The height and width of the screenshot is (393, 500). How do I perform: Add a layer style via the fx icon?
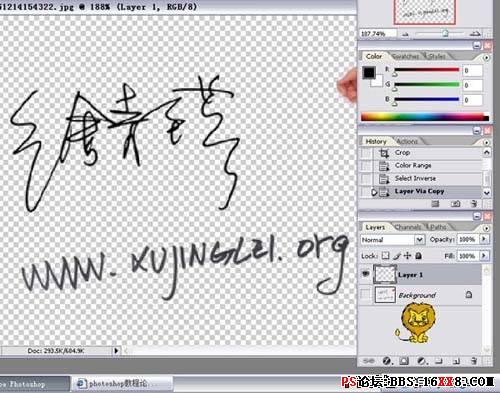(x=387, y=361)
